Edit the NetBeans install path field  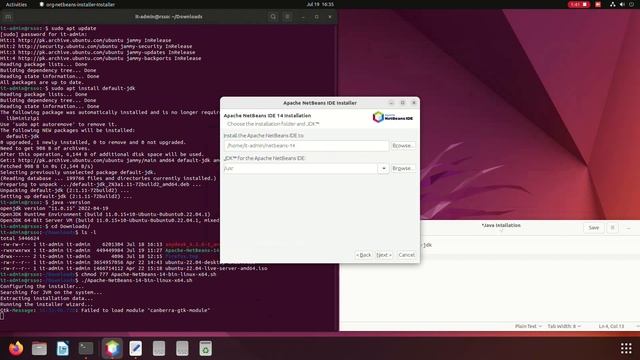(x=306, y=146)
